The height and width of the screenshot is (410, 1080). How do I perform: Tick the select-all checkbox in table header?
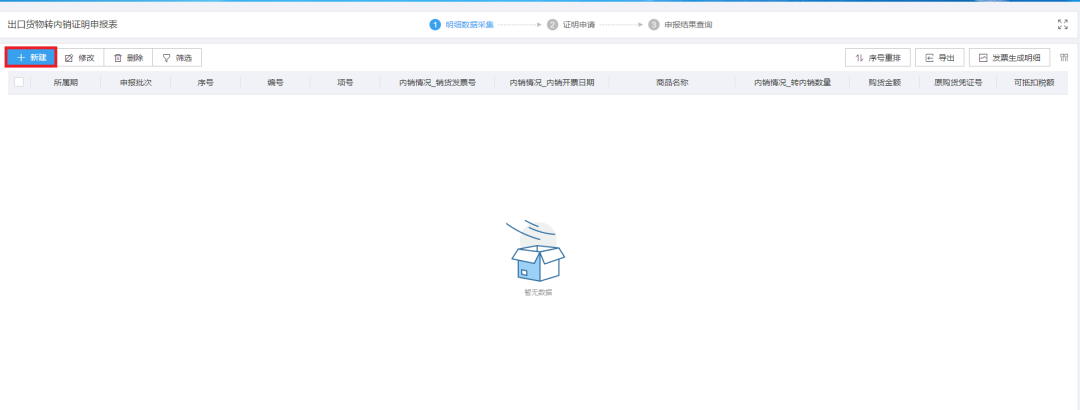coord(19,82)
